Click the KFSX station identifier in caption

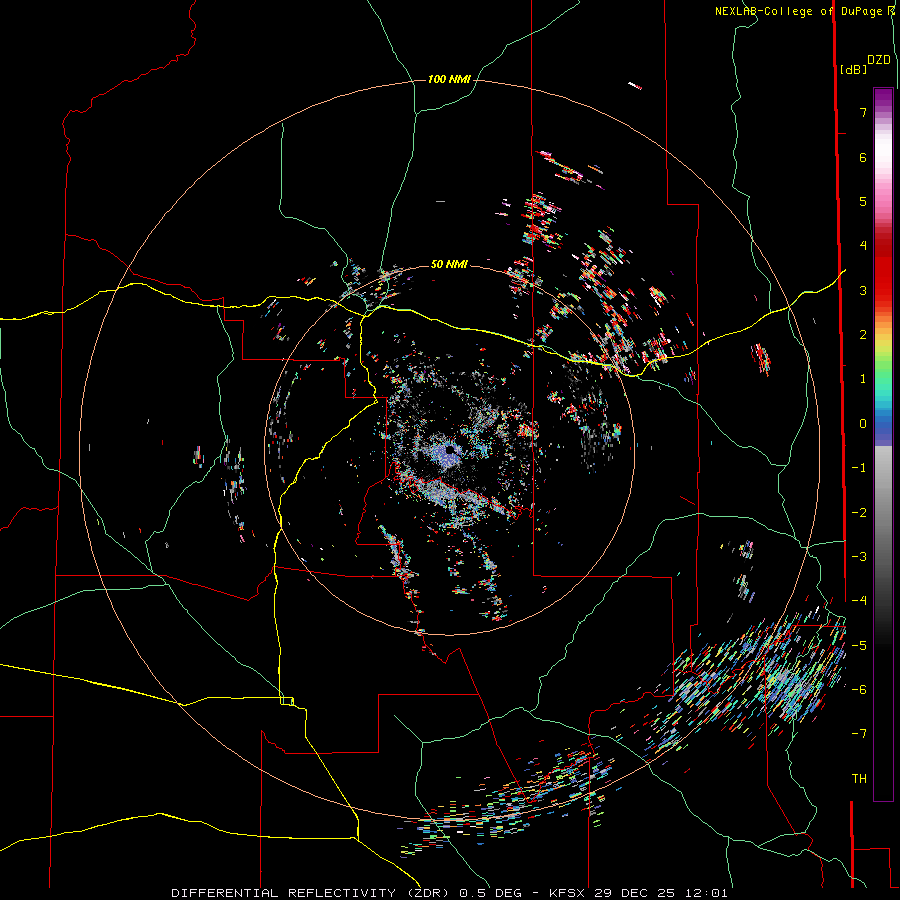tap(567, 893)
